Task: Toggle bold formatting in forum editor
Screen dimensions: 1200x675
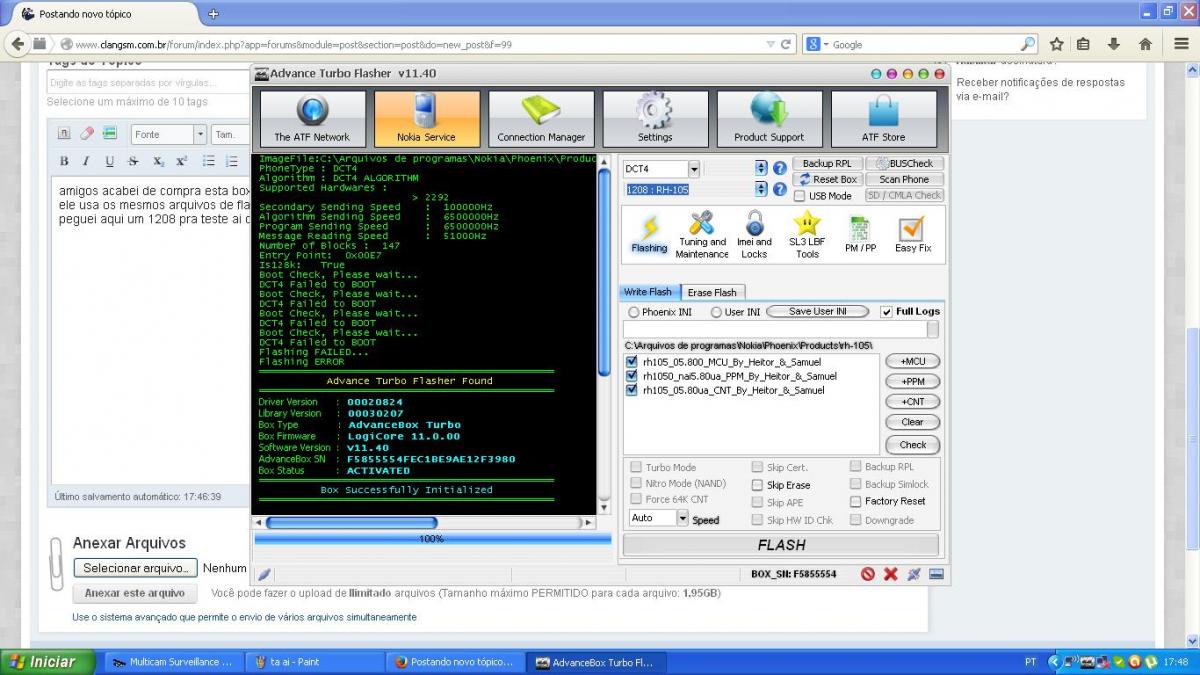Action: tap(64, 161)
